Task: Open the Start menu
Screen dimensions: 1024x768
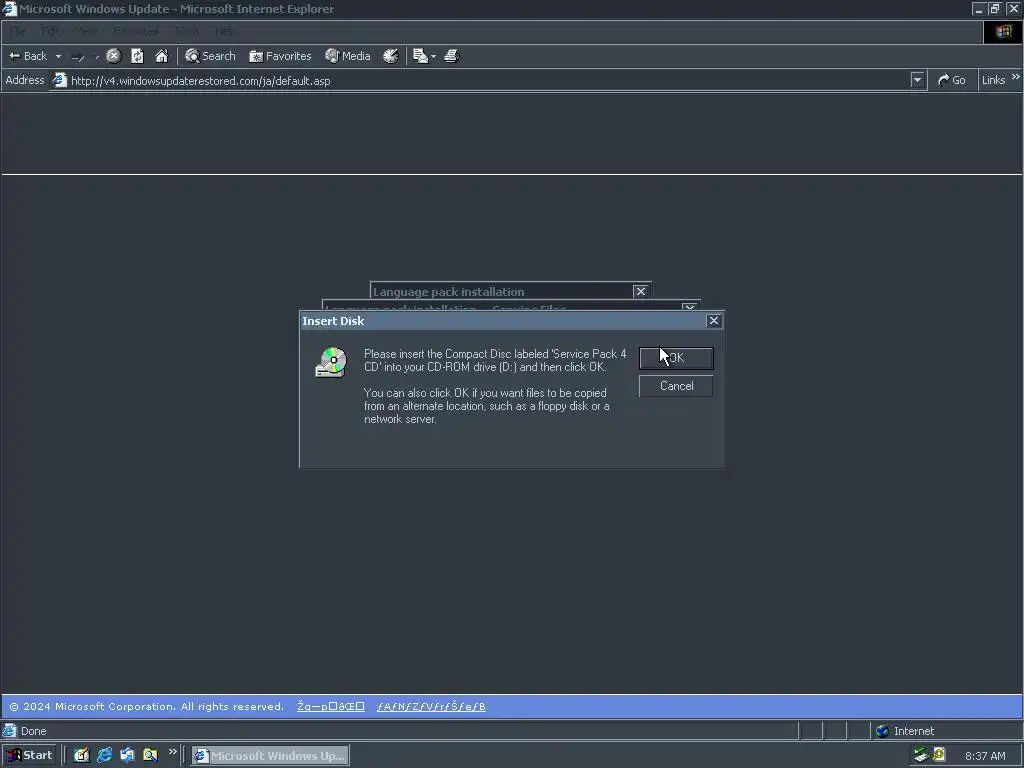Action: pos(29,756)
